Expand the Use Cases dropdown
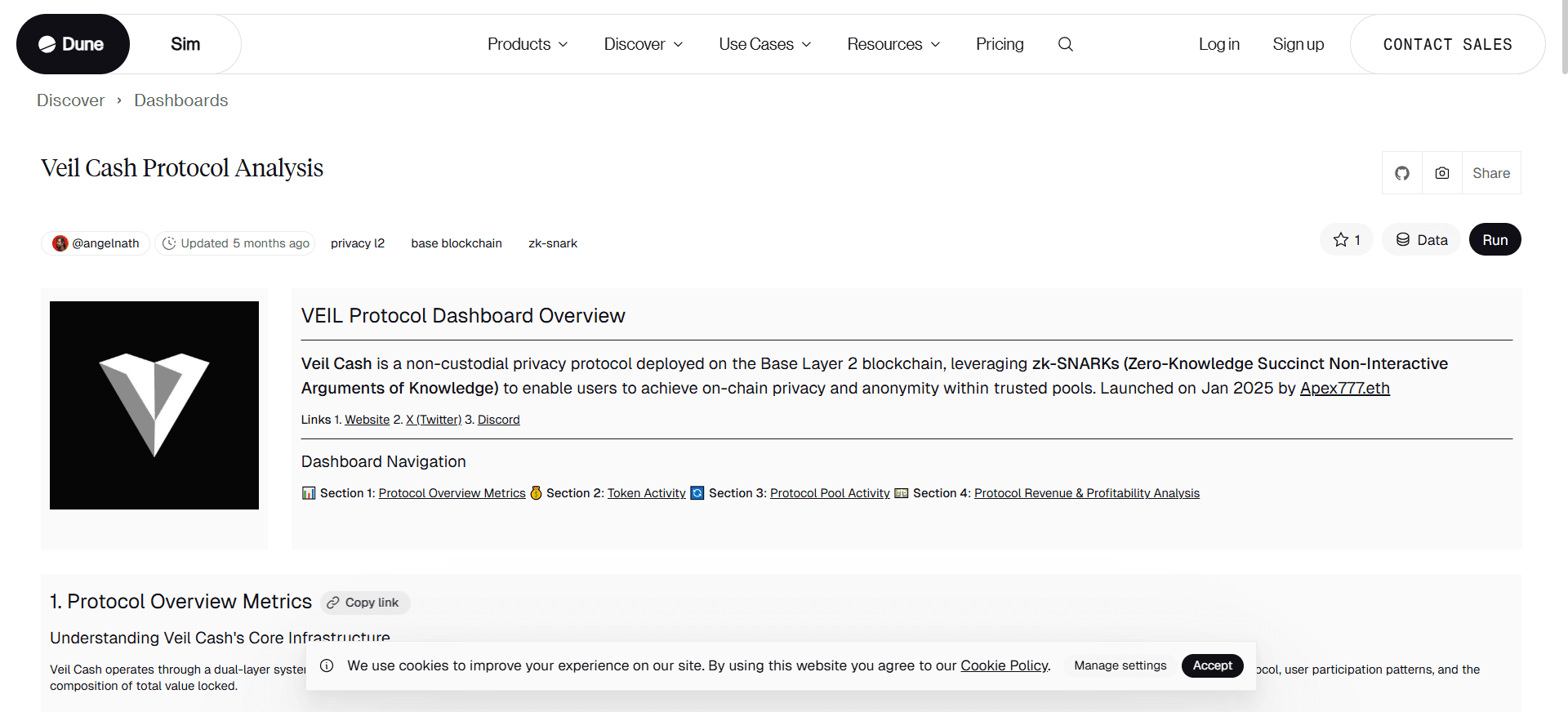This screenshot has height=712, width=1568. click(764, 44)
